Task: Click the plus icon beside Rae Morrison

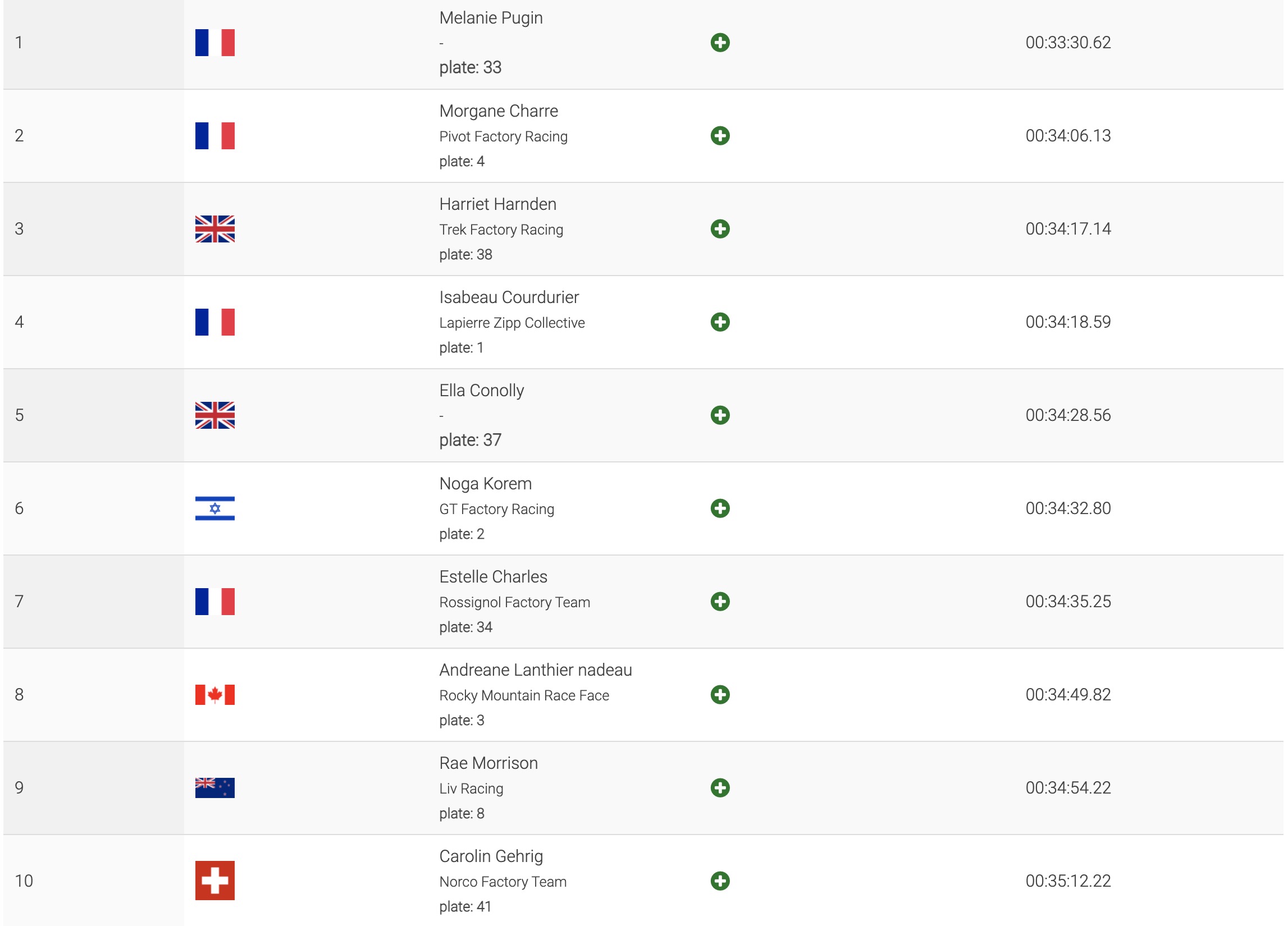Action: coord(720,787)
